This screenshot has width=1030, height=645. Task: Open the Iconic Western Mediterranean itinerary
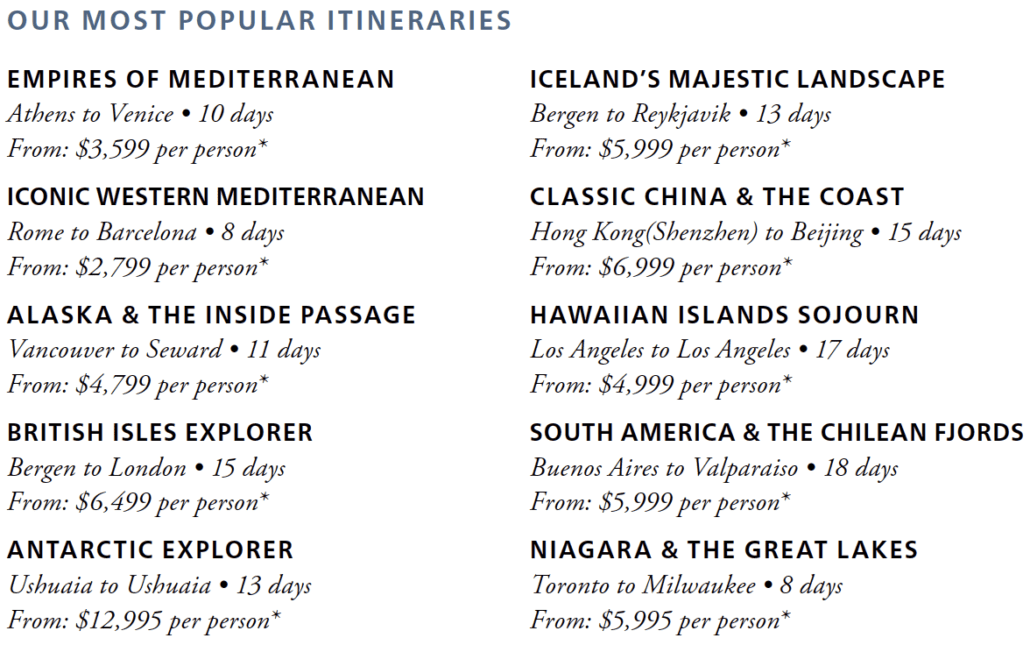[215, 197]
